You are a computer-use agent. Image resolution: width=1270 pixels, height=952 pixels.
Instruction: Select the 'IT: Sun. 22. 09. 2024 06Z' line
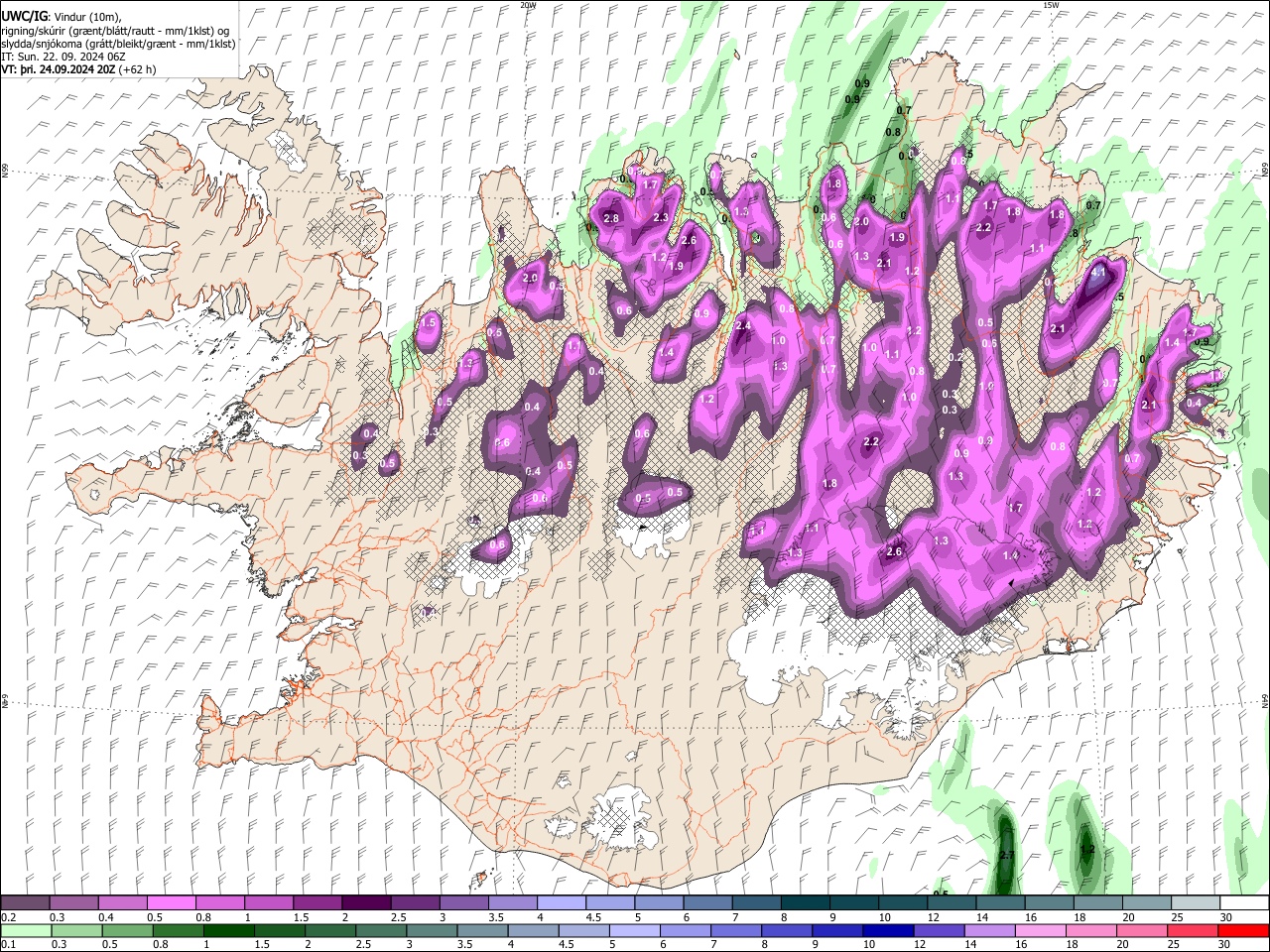tap(63, 57)
